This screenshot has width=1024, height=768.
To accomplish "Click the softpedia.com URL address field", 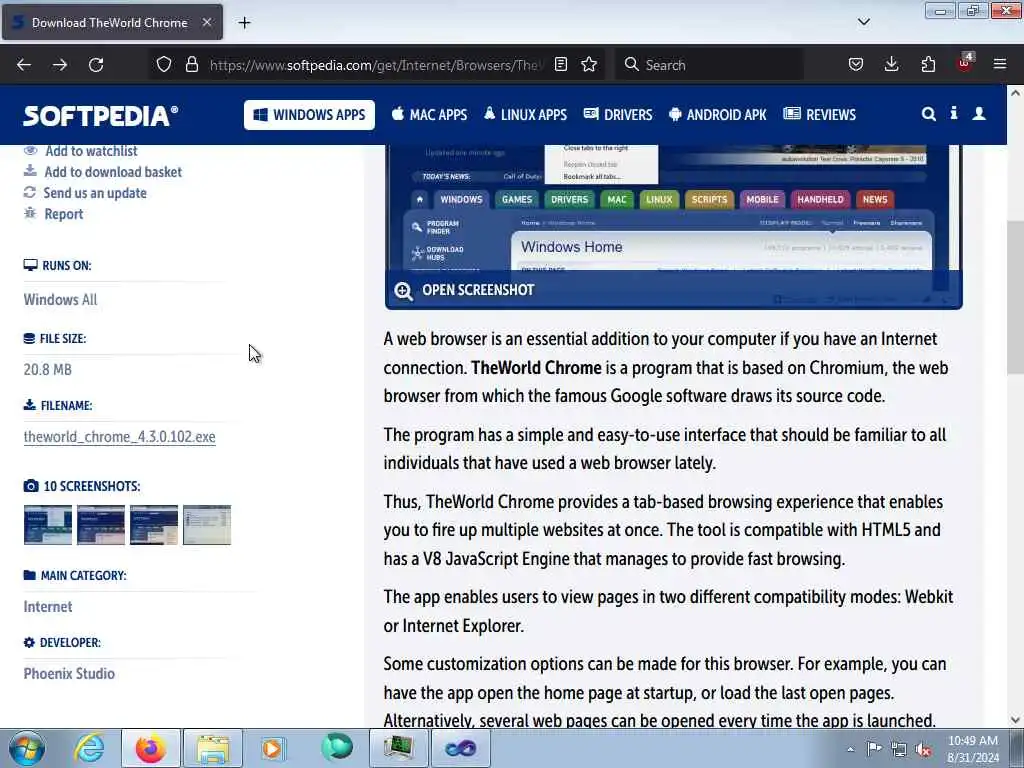I will click(375, 65).
